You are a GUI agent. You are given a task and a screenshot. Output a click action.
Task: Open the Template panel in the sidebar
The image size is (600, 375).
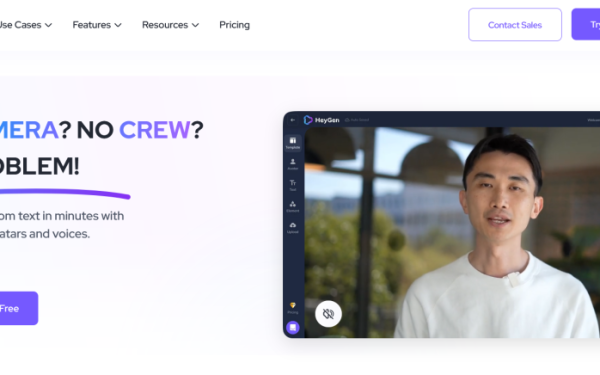tap(293, 143)
